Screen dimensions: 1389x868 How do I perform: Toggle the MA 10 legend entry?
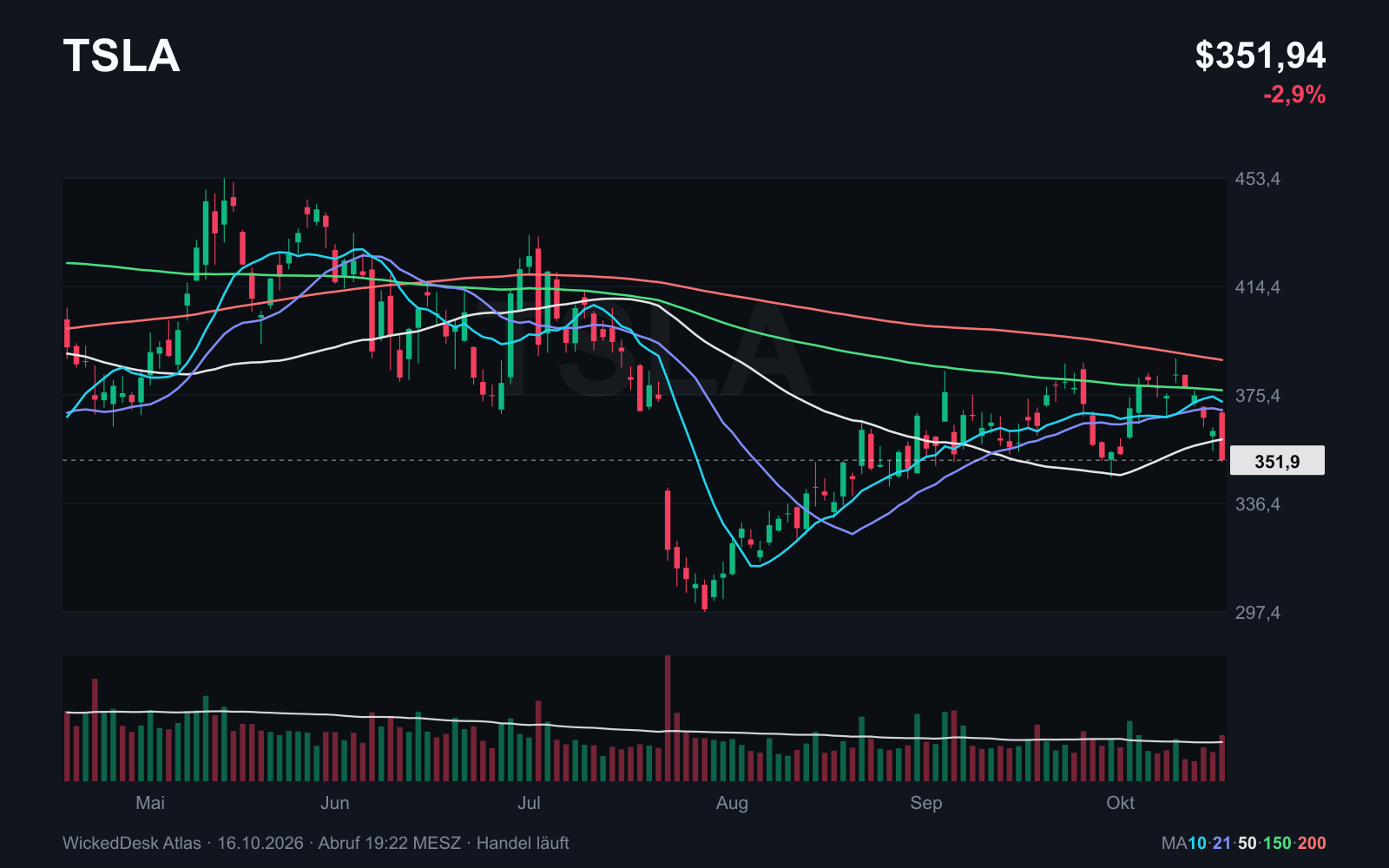1197,843
